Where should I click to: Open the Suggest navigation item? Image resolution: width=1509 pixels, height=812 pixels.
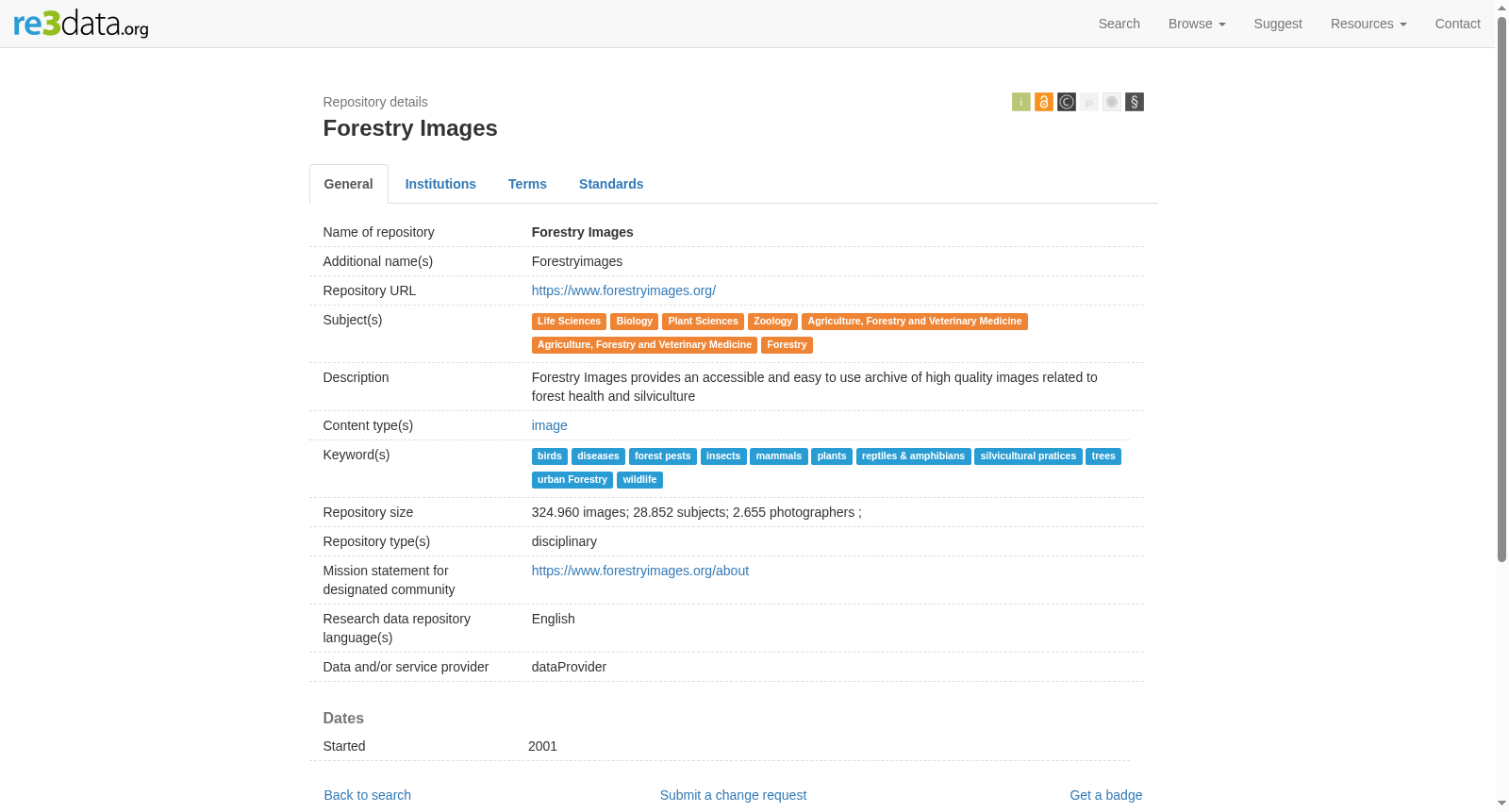1278,24
